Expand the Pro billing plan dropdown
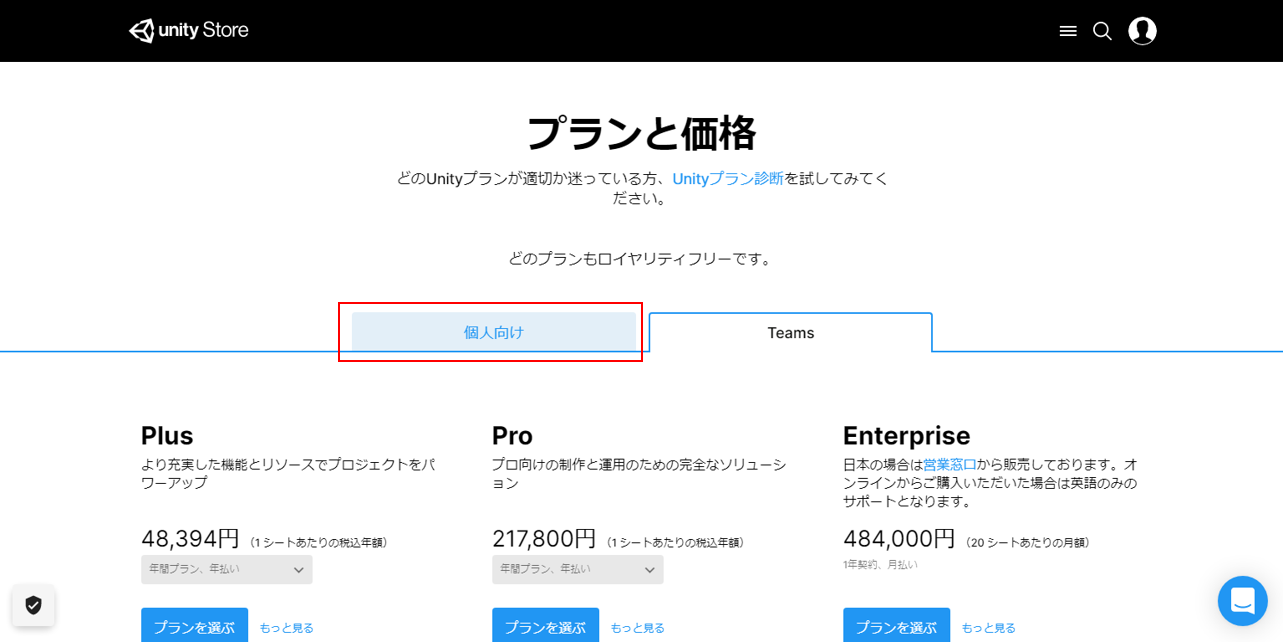 (578, 569)
